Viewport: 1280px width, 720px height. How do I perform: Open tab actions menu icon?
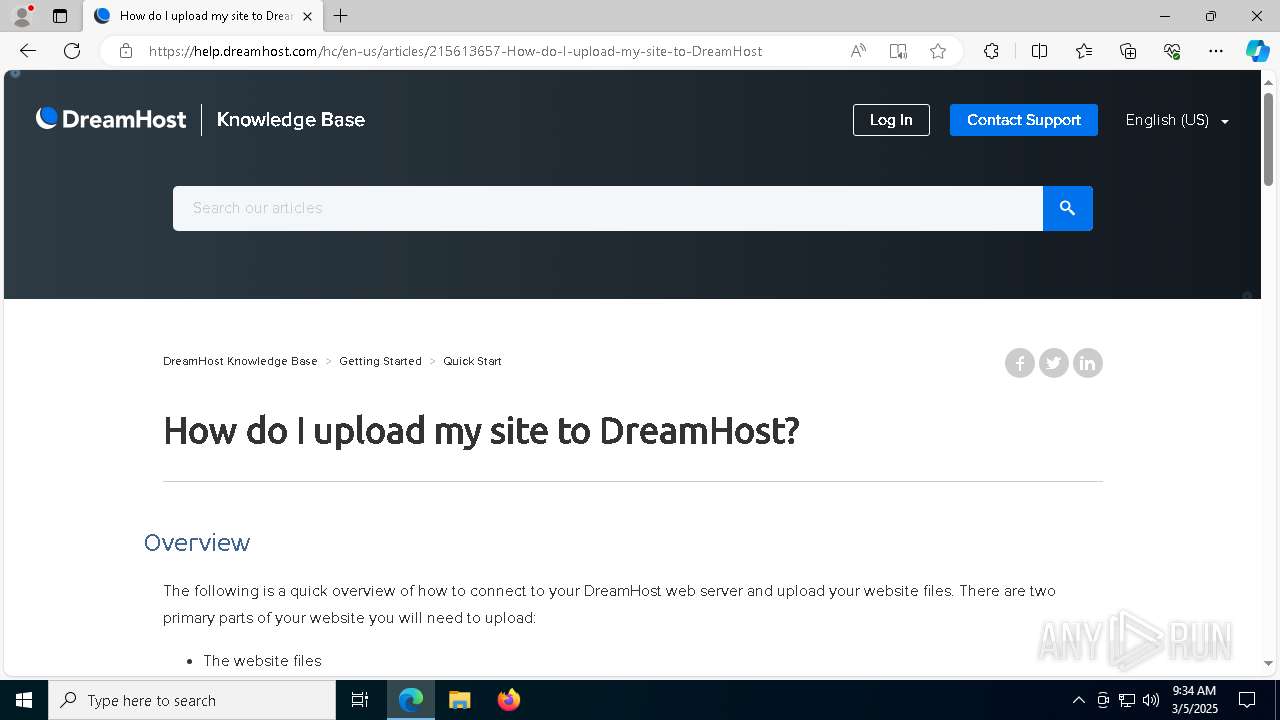[60, 16]
